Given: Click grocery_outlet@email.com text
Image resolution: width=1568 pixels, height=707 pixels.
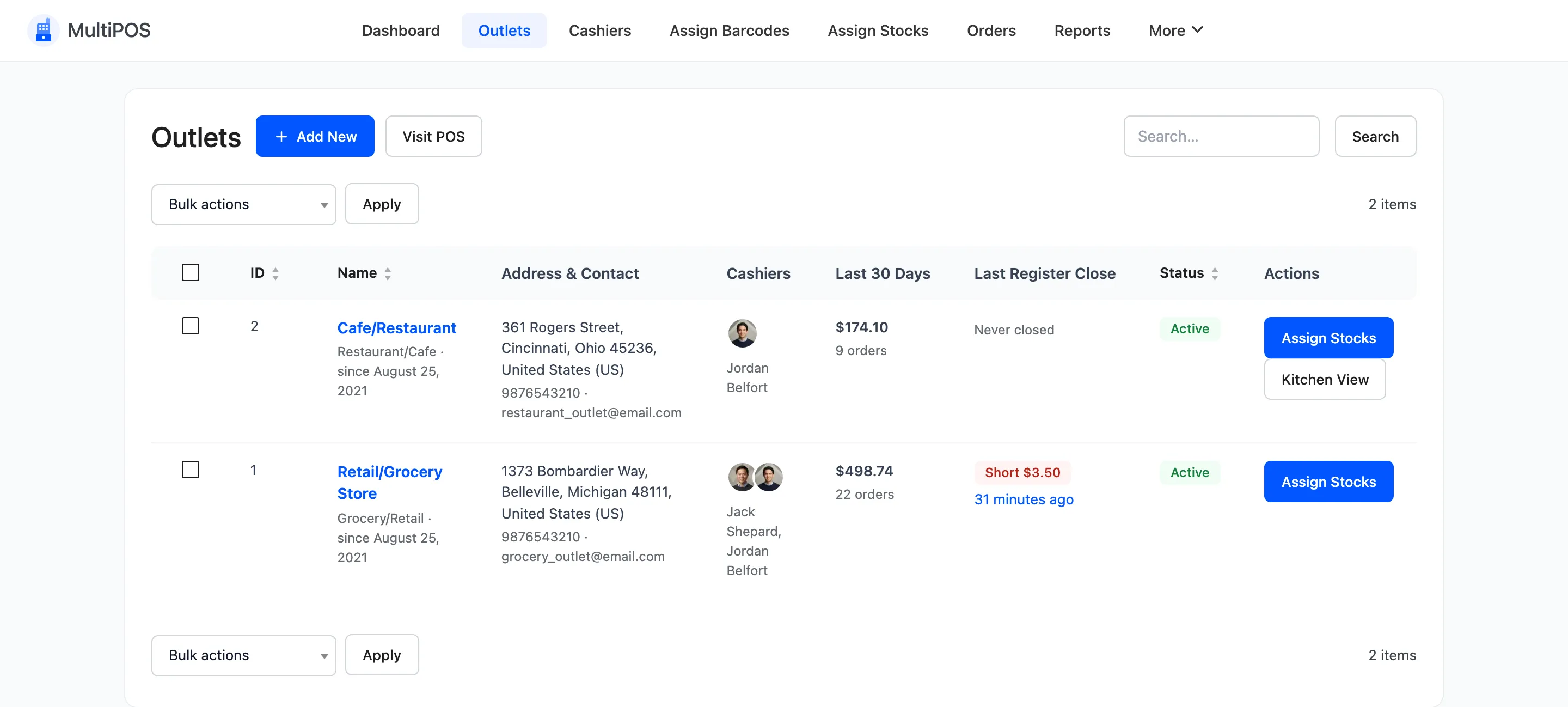Looking at the screenshot, I should pyautogui.click(x=583, y=557).
